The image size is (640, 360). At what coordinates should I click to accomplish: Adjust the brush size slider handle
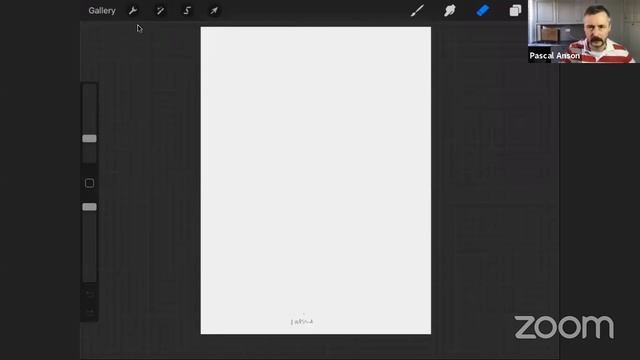[89, 139]
